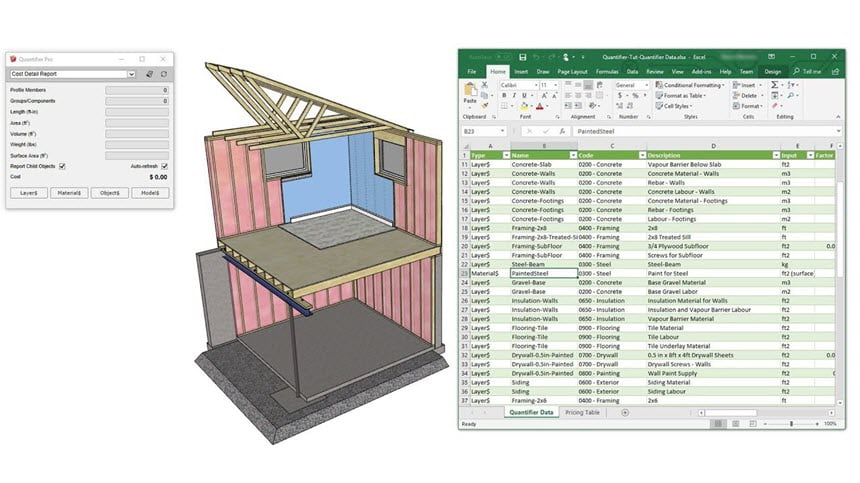Image resolution: width=860 pixels, height=483 pixels.
Task: Open the Pricing Table sheet tab
Action: click(x=582, y=412)
